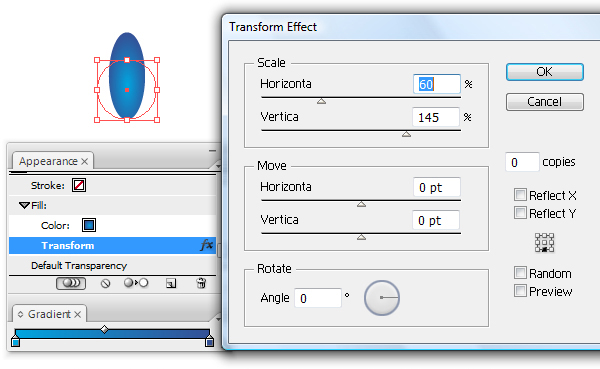Open the Appearance panel menu arrow
Image resolution: width=600 pixels, height=369 pixels.
217,166
